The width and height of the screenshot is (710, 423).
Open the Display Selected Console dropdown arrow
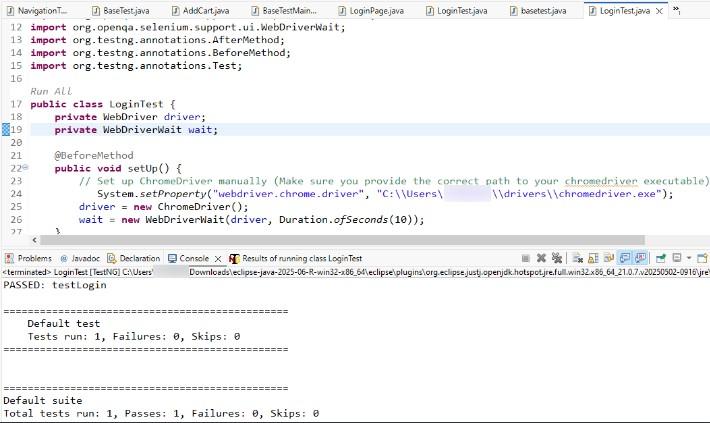pyautogui.click(x=689, y=258)
